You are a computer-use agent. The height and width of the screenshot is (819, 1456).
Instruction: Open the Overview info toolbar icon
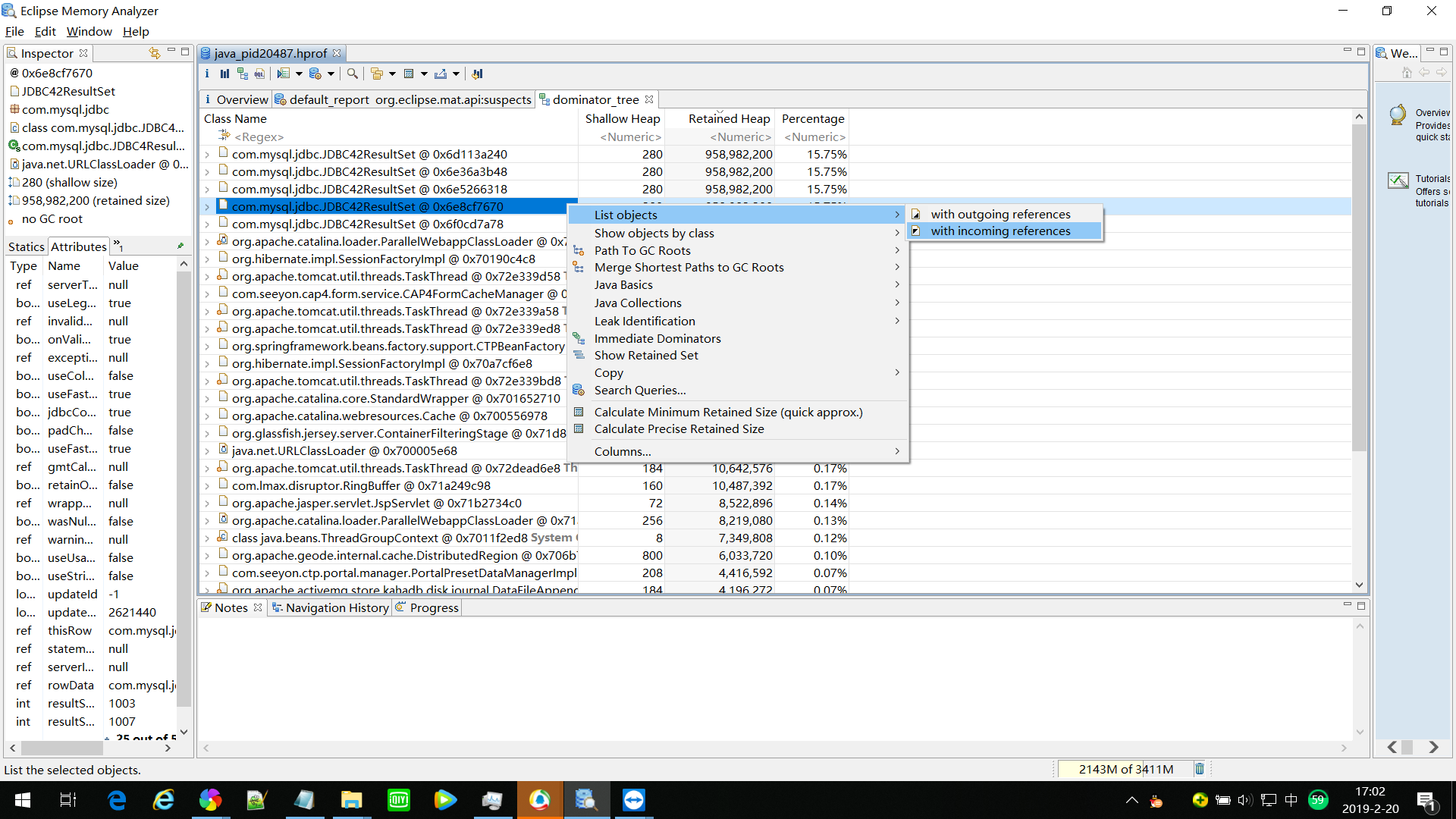coord(207,74)
